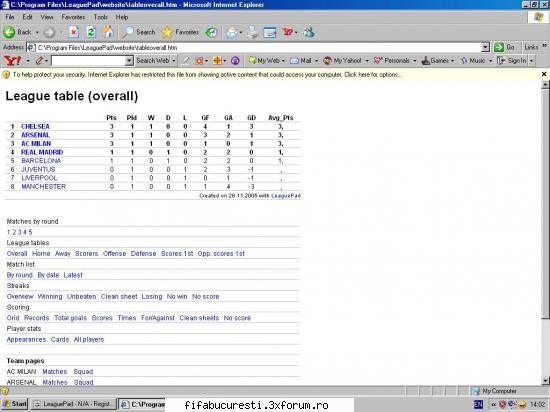
Task: Open Yahoo Mail toolbar button
Action: 301,61
